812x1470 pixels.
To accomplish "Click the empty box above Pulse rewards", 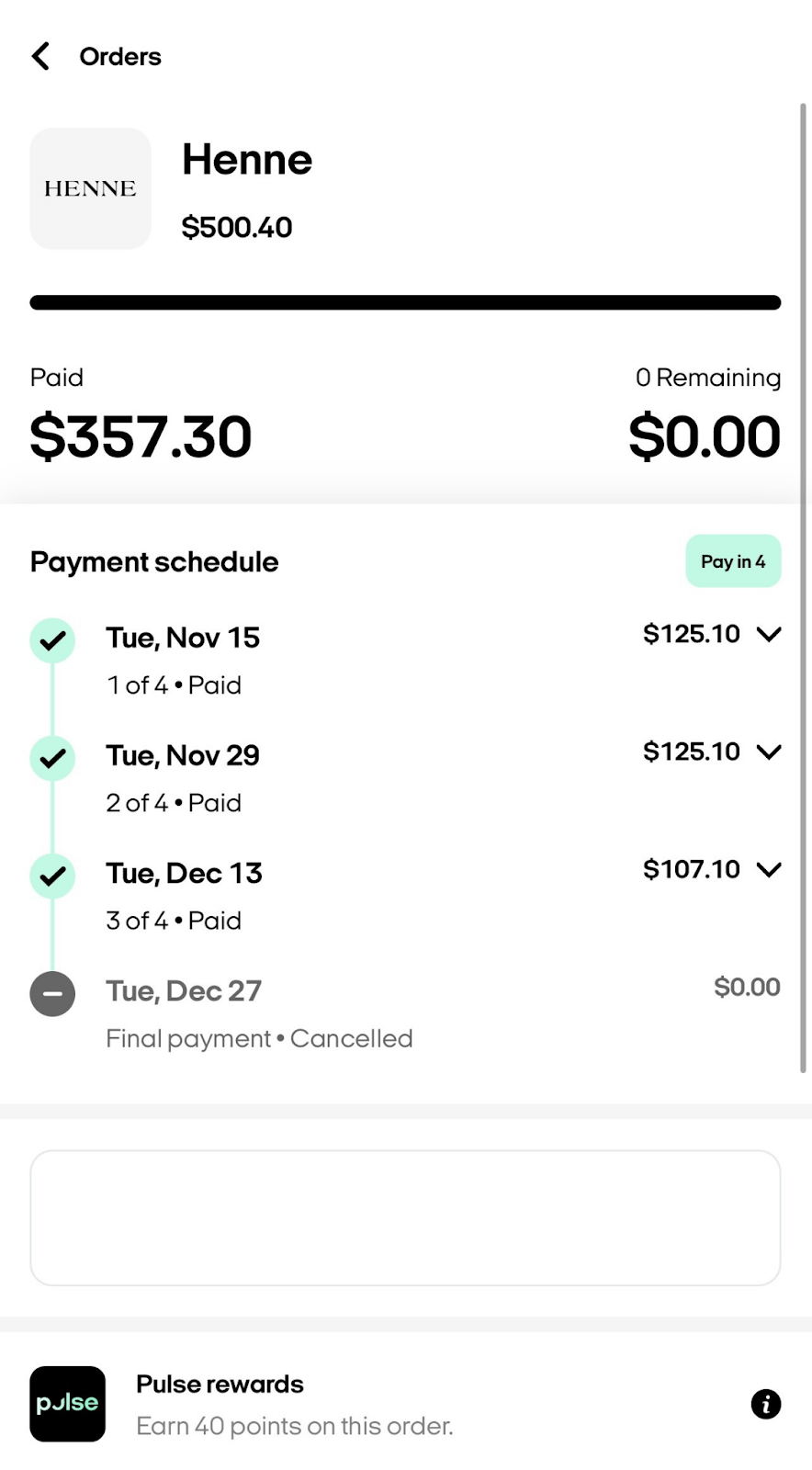I will (x=405, y=1217).
